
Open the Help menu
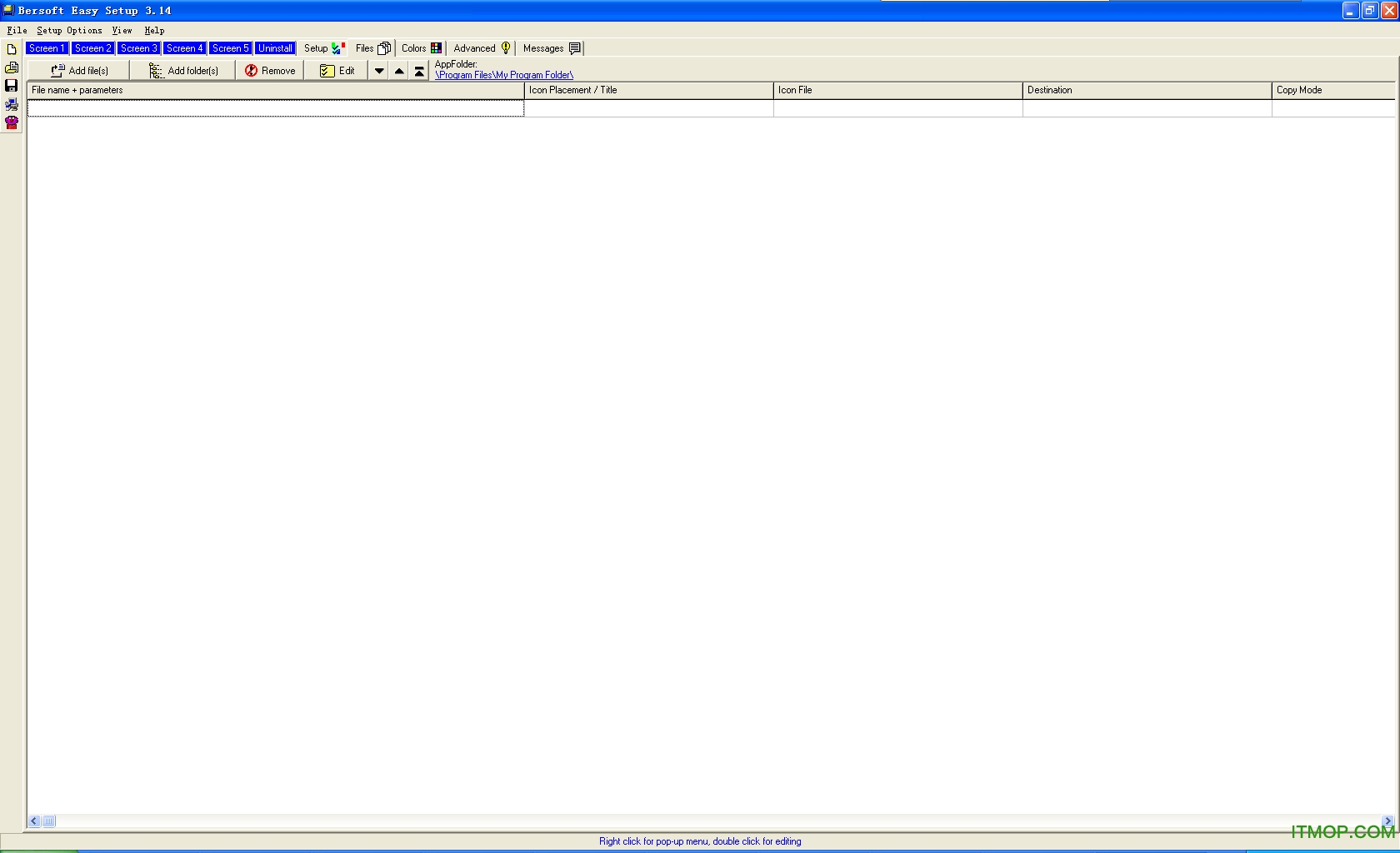point(154,30)
